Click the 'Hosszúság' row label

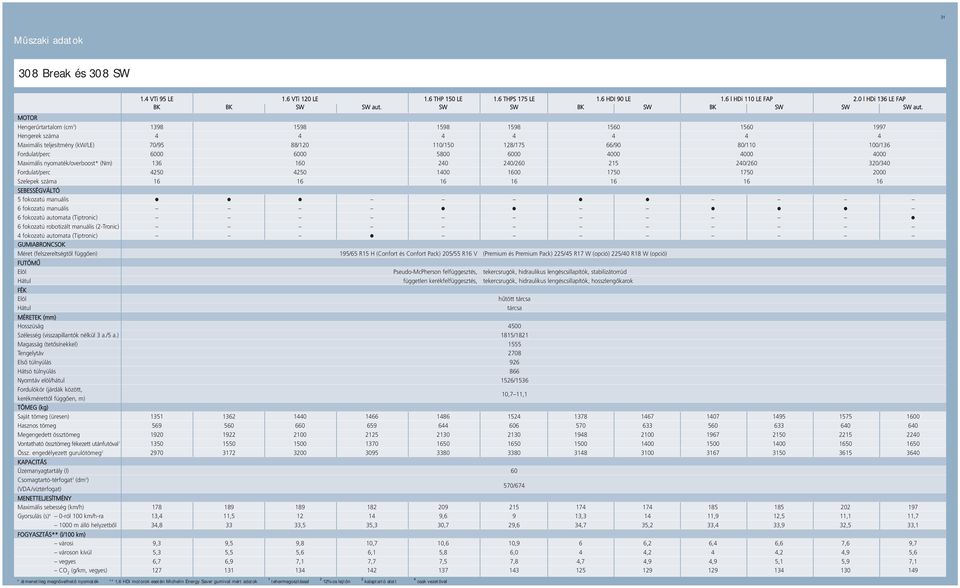pyautogui.click(x=31, y=326)
